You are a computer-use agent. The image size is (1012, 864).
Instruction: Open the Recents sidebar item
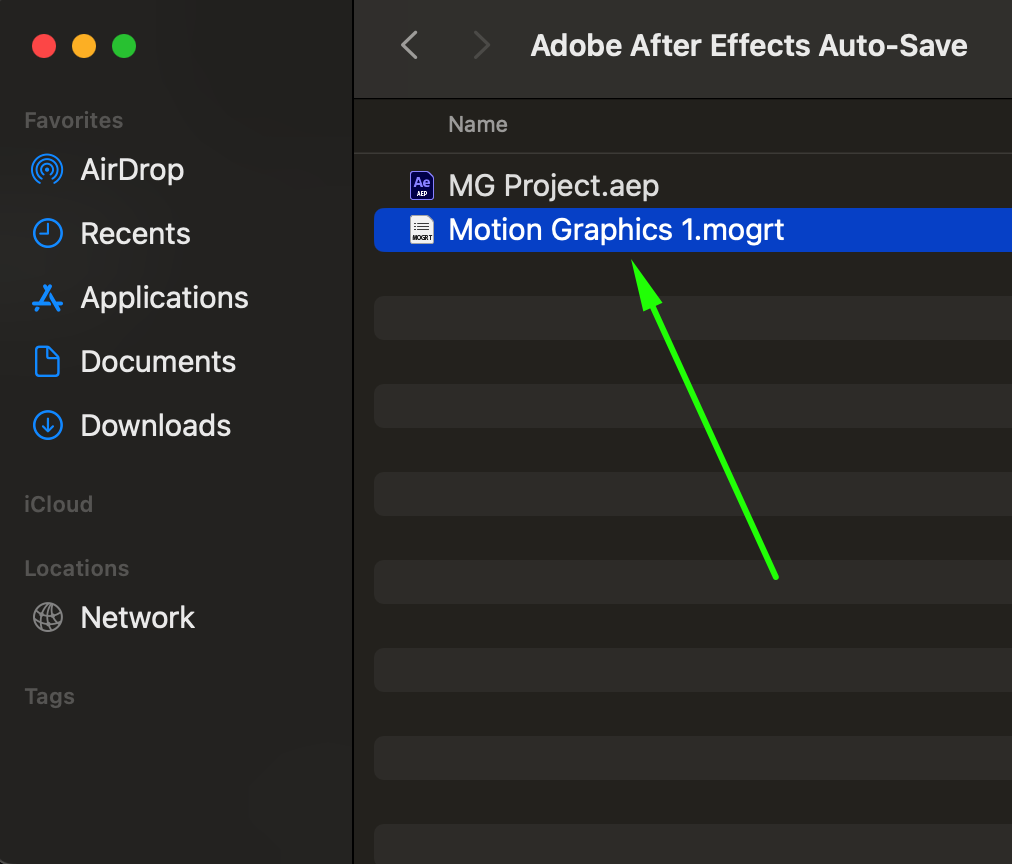(x=135, y=234)
